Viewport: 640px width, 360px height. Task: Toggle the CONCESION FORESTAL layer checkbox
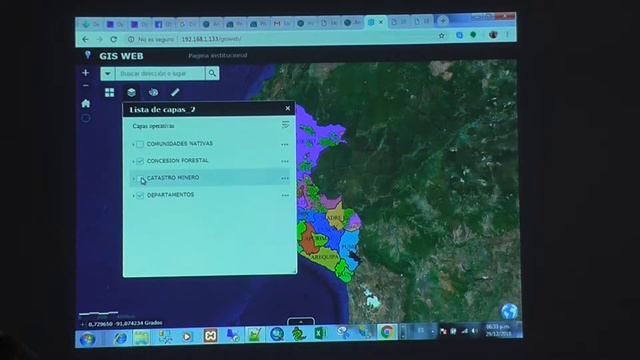140,161
